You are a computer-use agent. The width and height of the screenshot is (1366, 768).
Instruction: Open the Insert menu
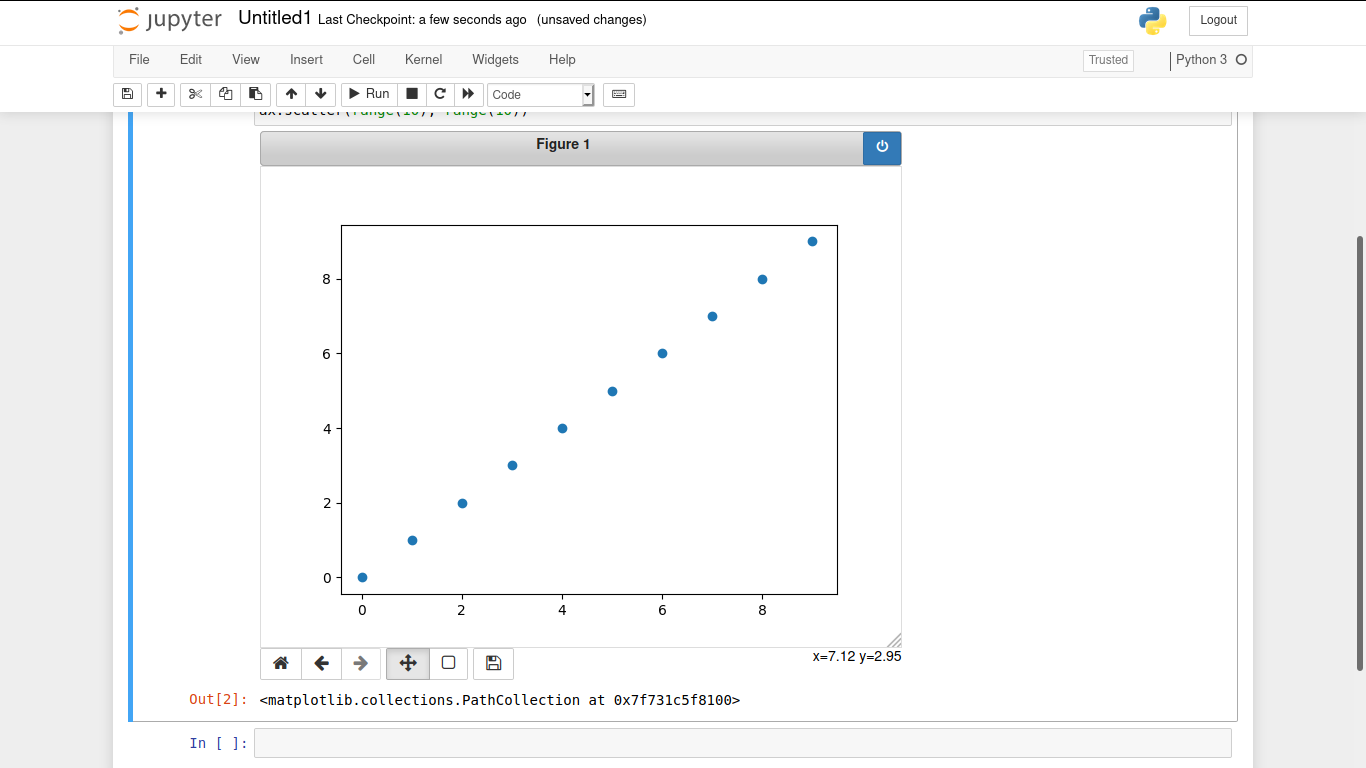click(306, 60)
